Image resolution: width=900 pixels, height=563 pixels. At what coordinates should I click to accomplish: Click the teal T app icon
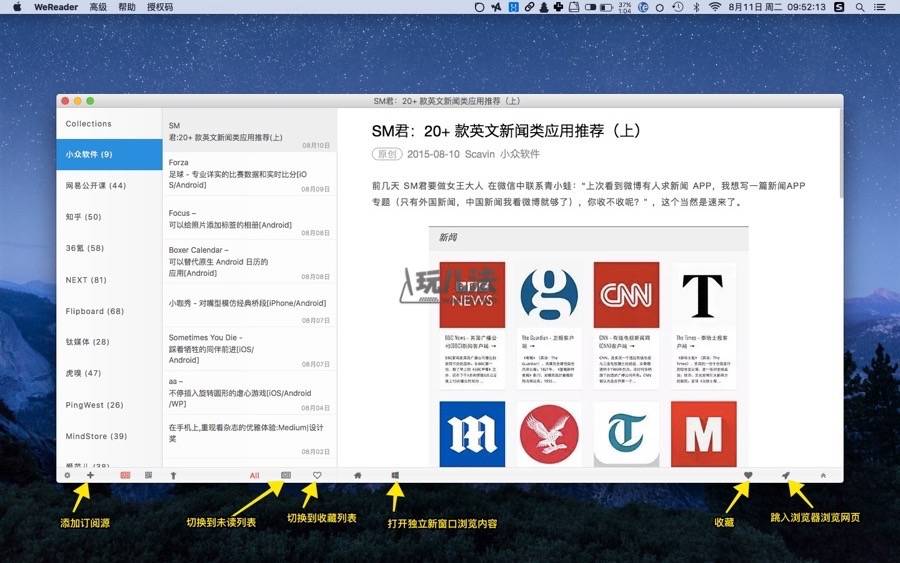(x=626, y=433)
